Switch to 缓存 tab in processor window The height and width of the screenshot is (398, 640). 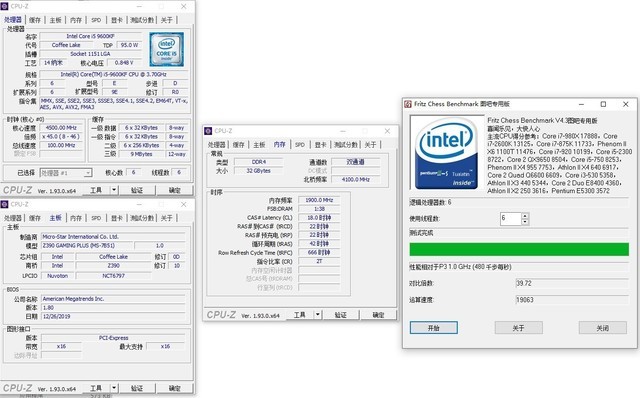click(35, 20)
